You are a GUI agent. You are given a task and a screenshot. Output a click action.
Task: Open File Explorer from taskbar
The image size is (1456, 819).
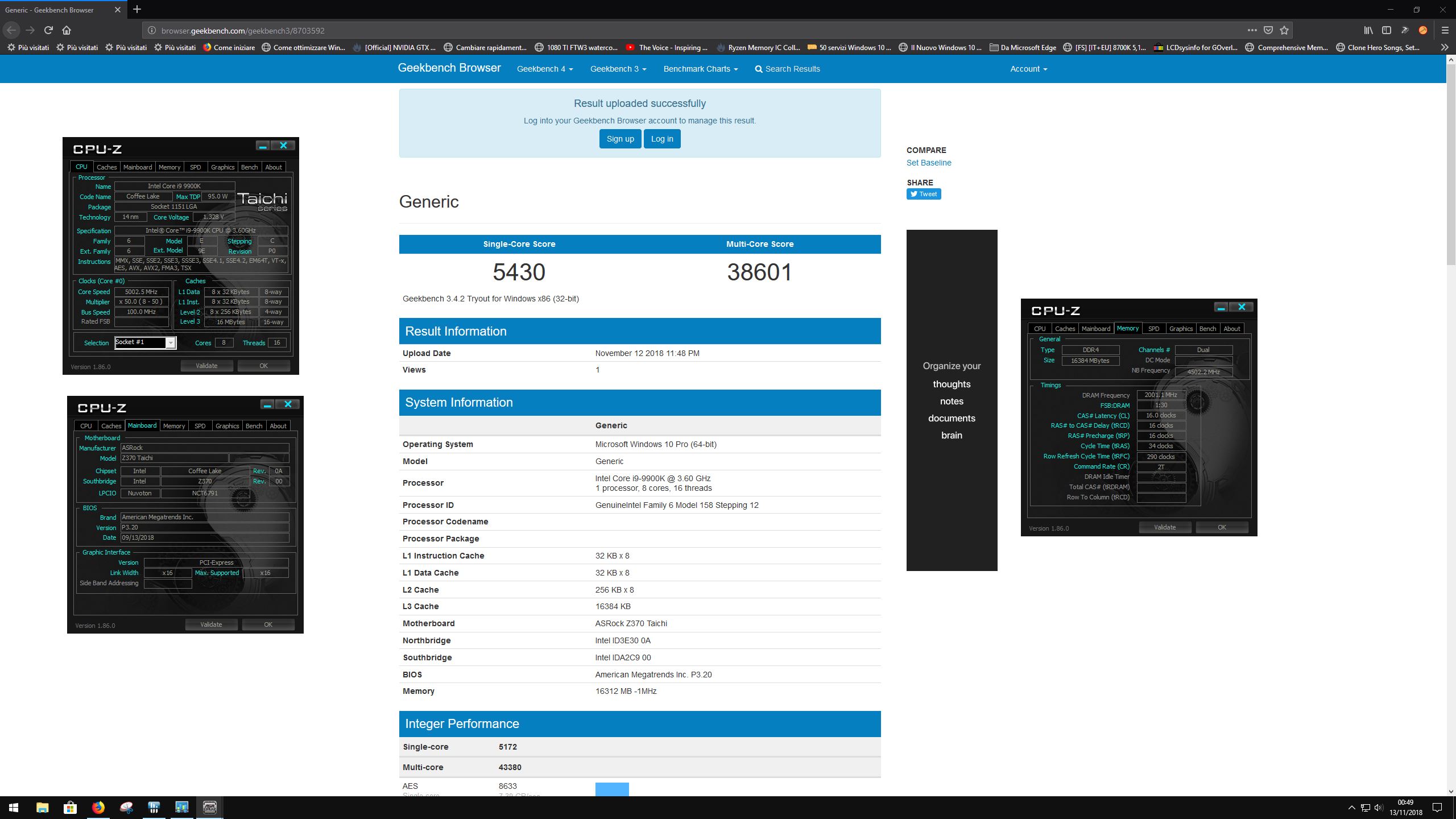[42, 807]
